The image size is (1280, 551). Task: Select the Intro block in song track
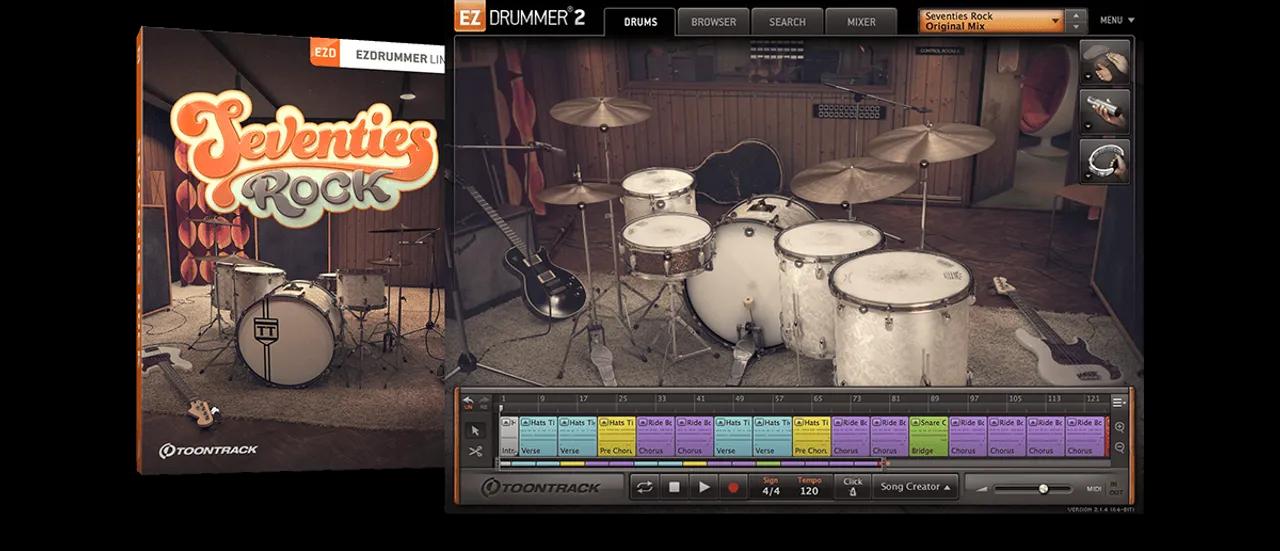coord(508,436)
